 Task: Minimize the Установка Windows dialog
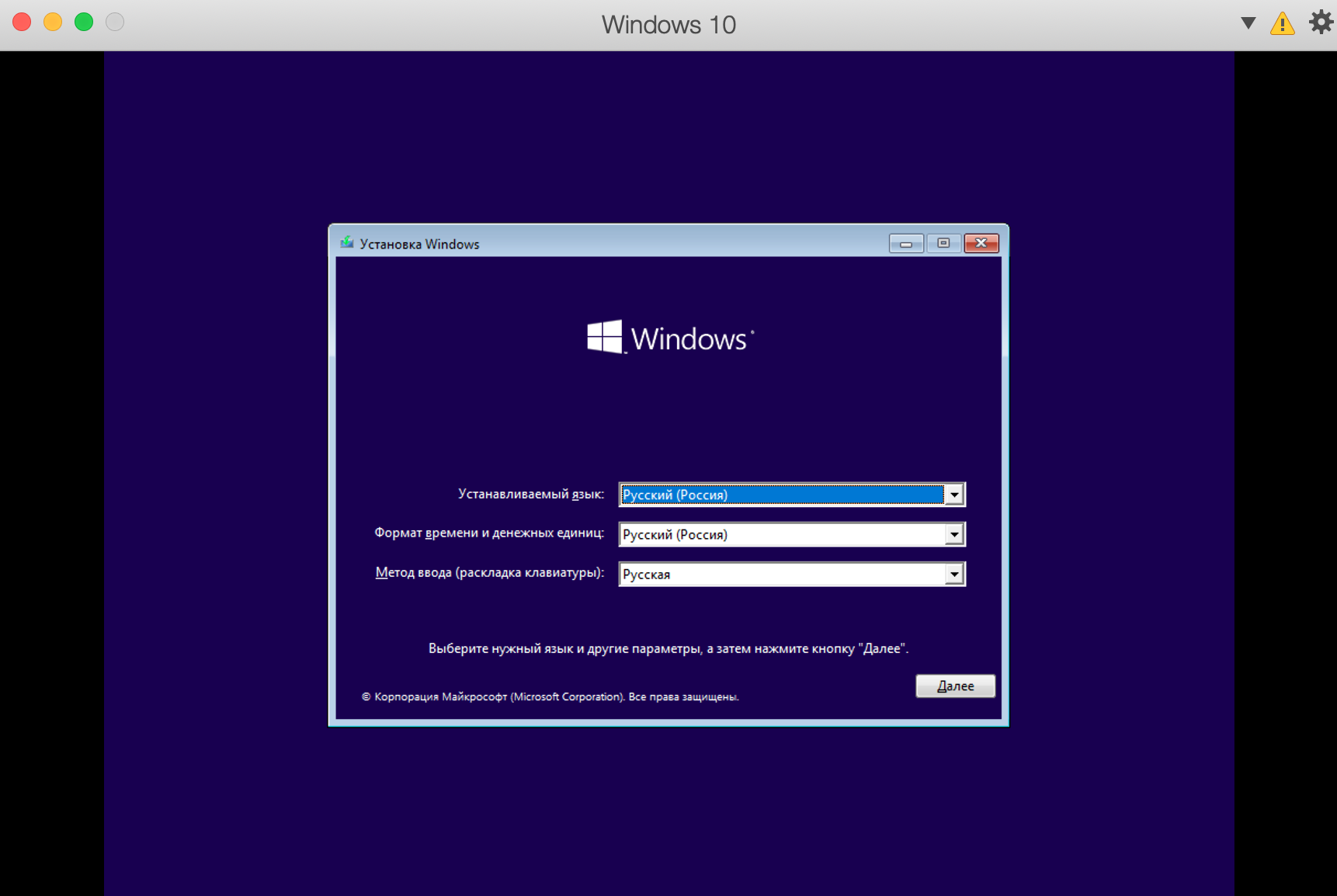[x=906, y=244]
